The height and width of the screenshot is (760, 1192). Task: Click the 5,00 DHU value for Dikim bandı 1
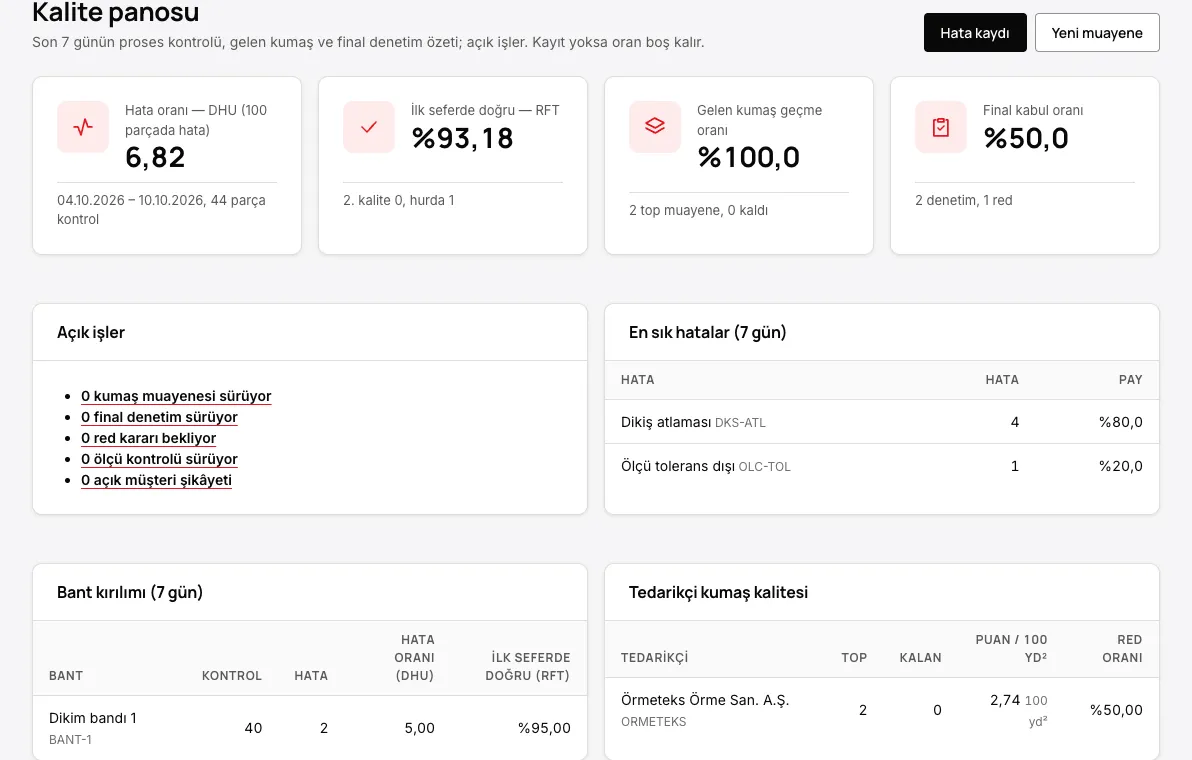[x=420, y=728]
